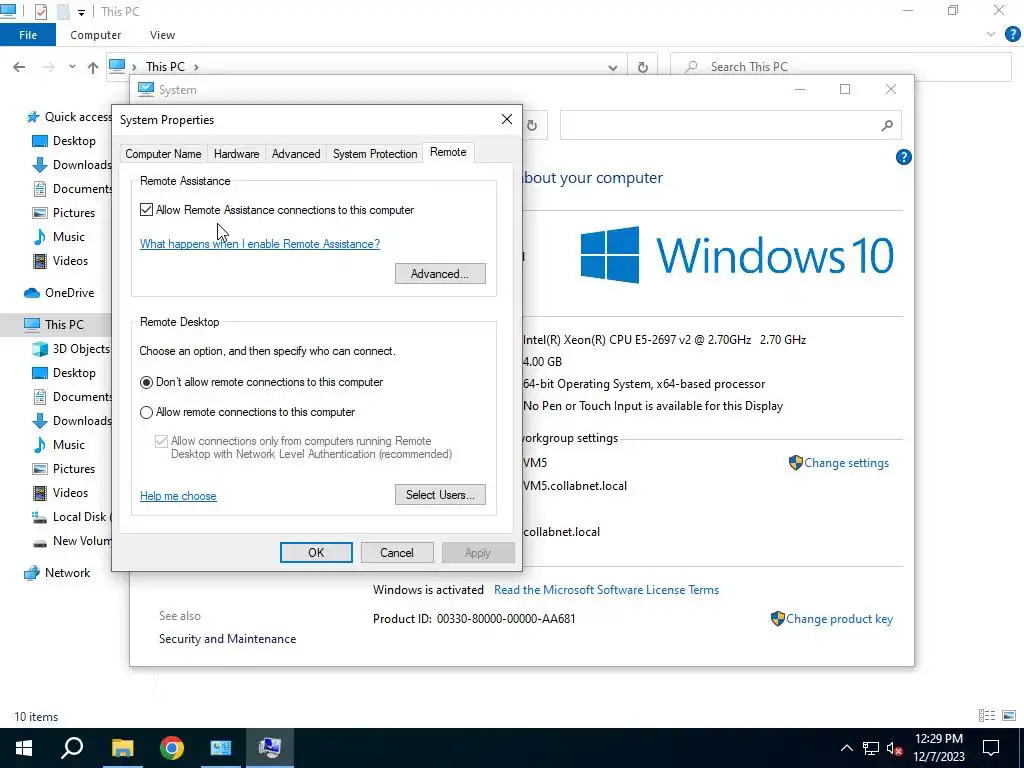Switch to the Advanced tab
1024x768 pixels.
296,154
